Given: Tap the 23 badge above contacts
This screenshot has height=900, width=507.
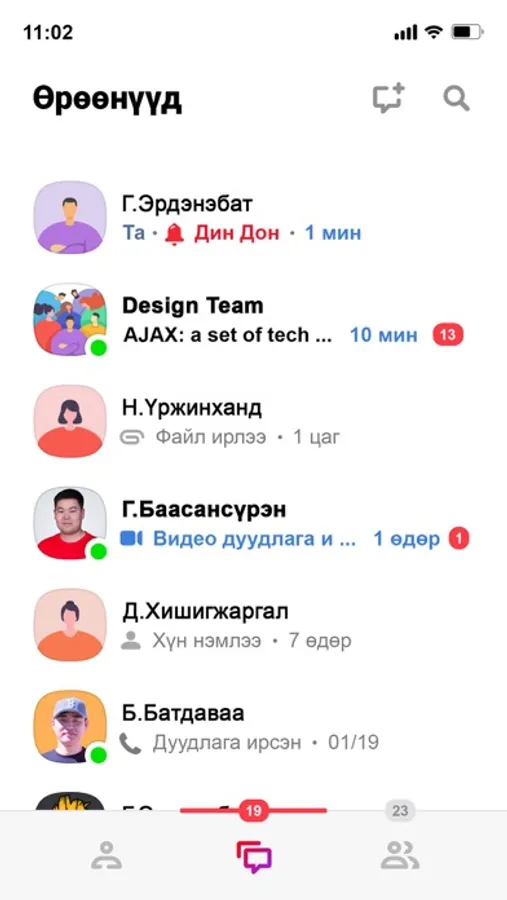Looking at the screenshot, I should 400,811.
